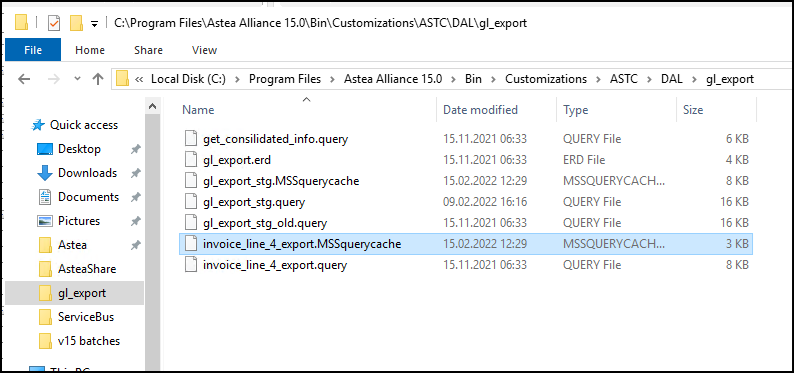The width and height of the screenshot is (795, 374).
Task: Sort files by the Size column header
Action: point(693,110)
